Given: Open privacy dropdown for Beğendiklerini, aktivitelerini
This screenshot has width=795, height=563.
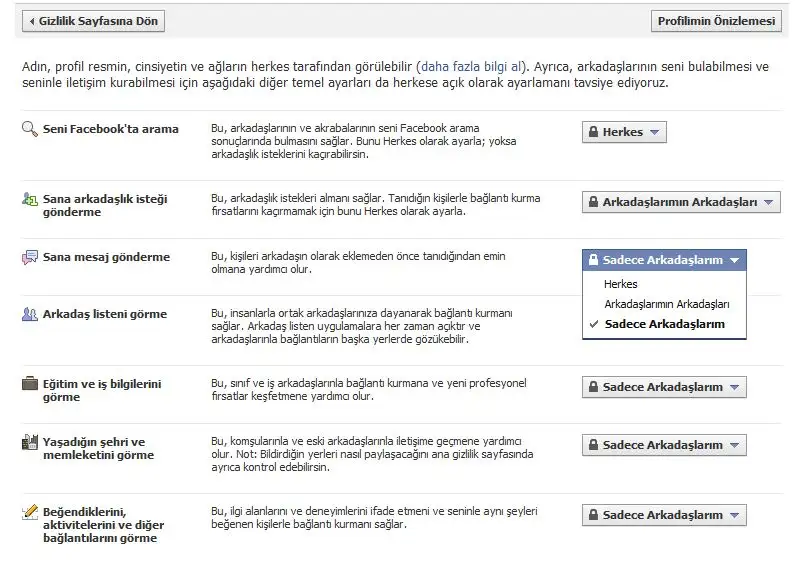Looking at the screenshot, I should tap(664, 515).
